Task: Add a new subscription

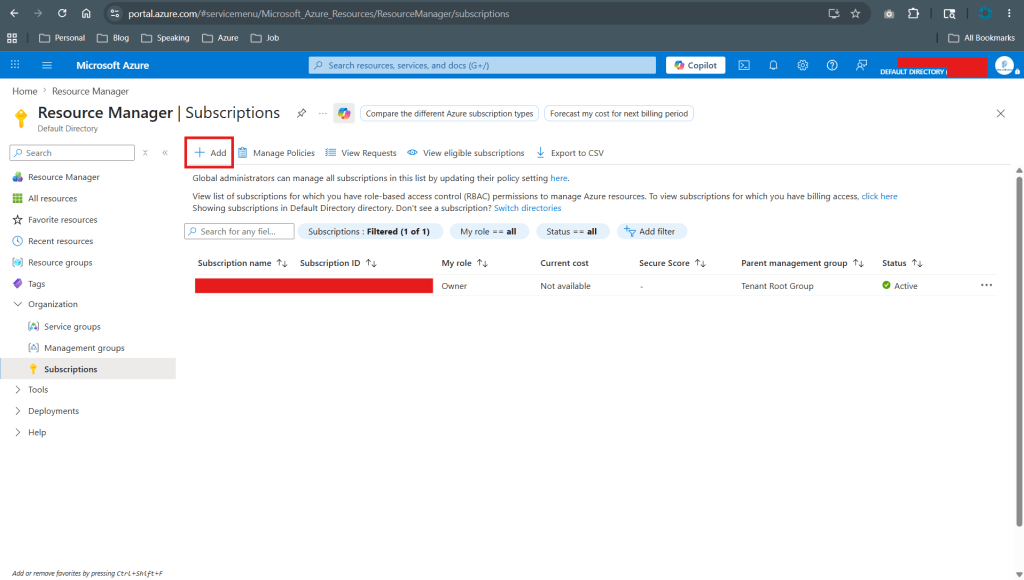Action: pyautogui.click(x=210, y=153)
